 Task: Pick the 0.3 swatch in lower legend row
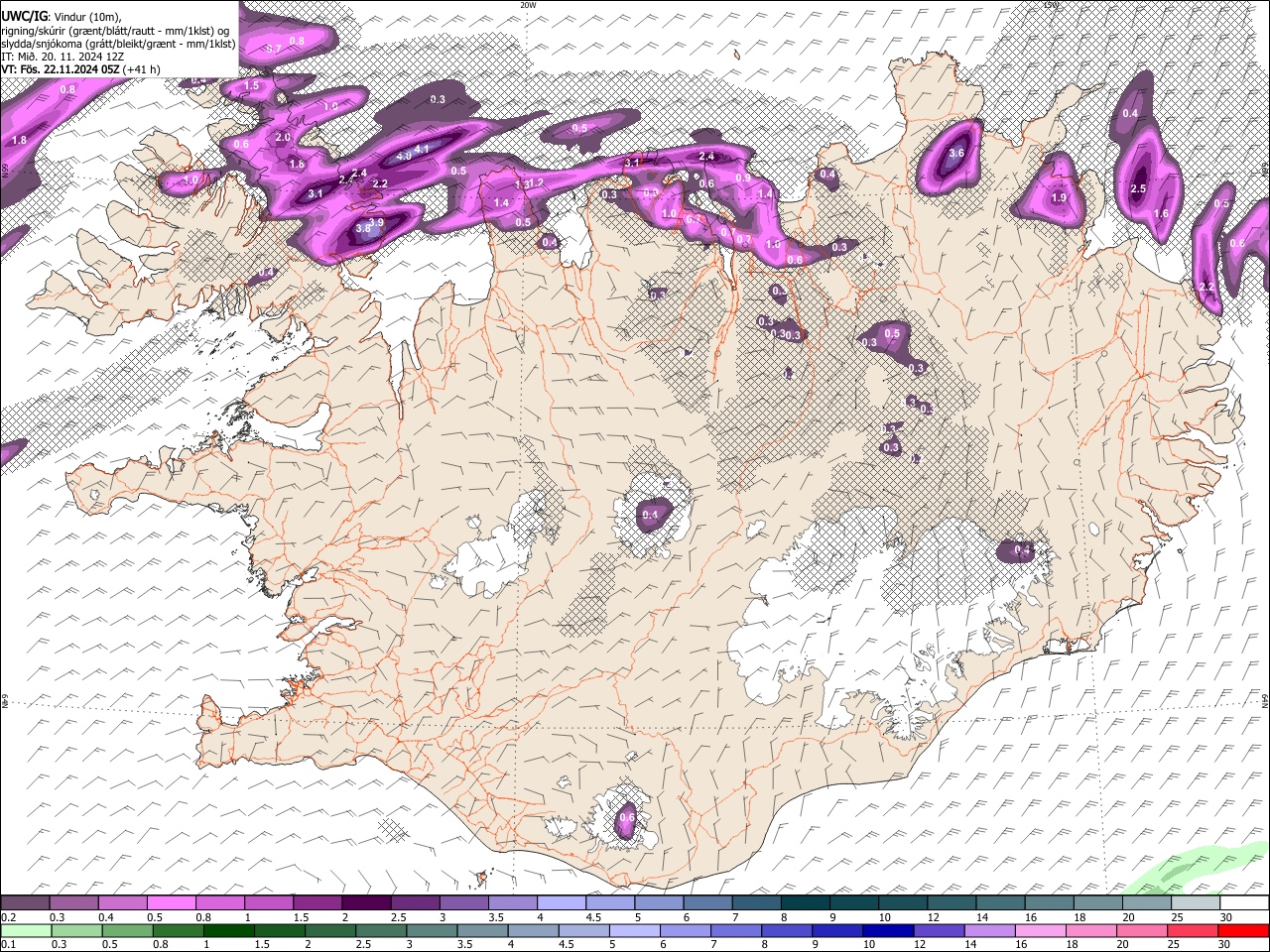tap(74, 930)
